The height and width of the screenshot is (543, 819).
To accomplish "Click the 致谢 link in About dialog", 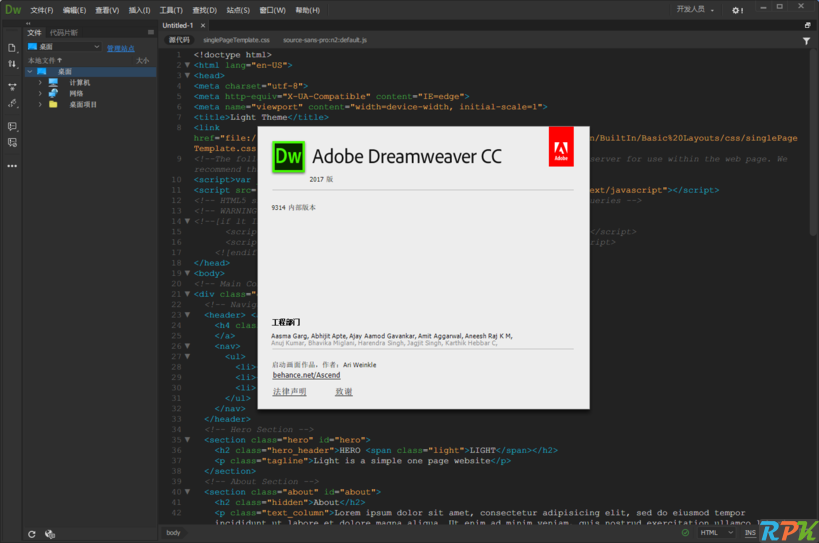I will (344, 392).
